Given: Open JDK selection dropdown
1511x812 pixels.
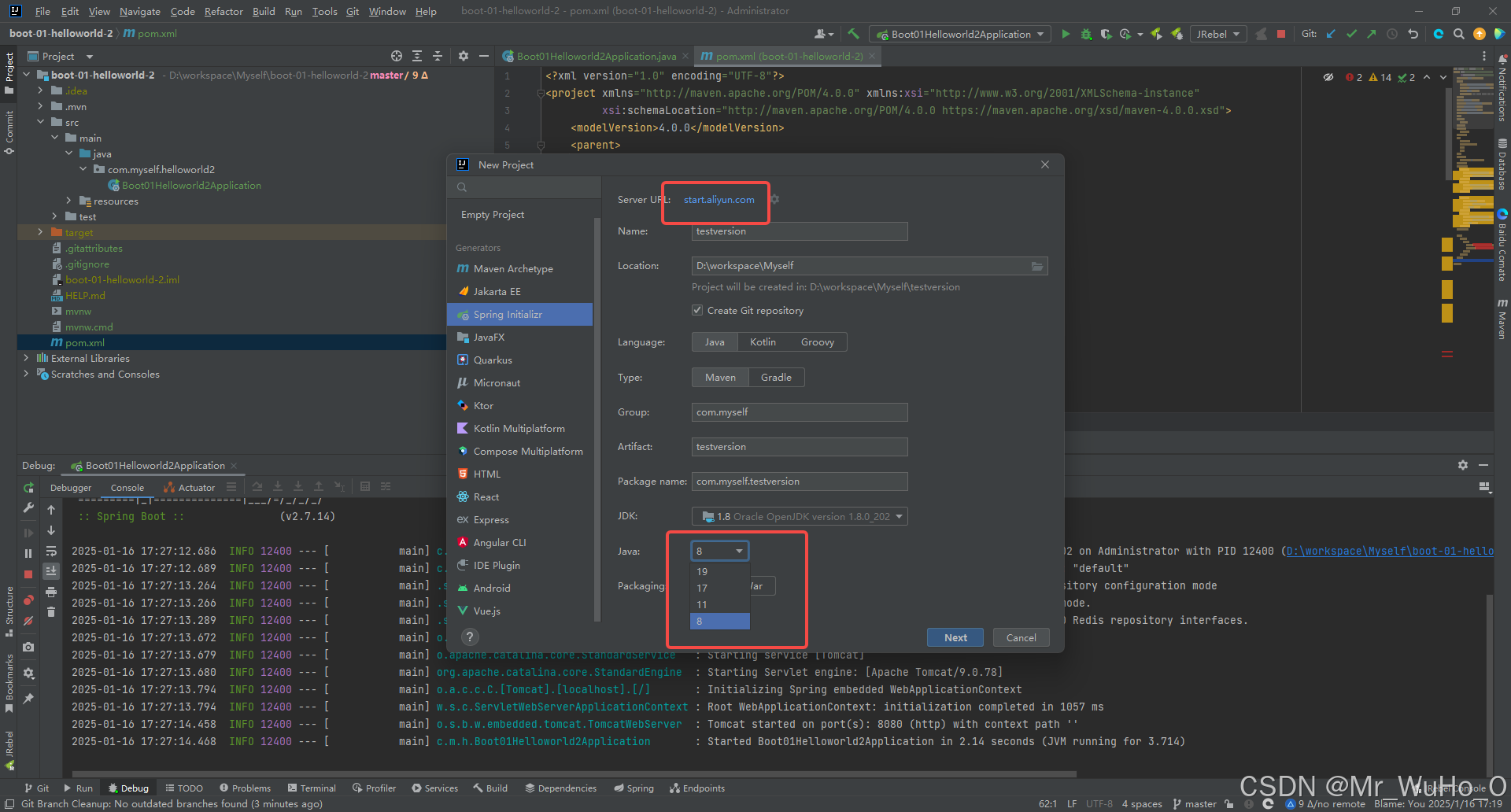Looking at the screenshot, I should (x=800, y=516).
